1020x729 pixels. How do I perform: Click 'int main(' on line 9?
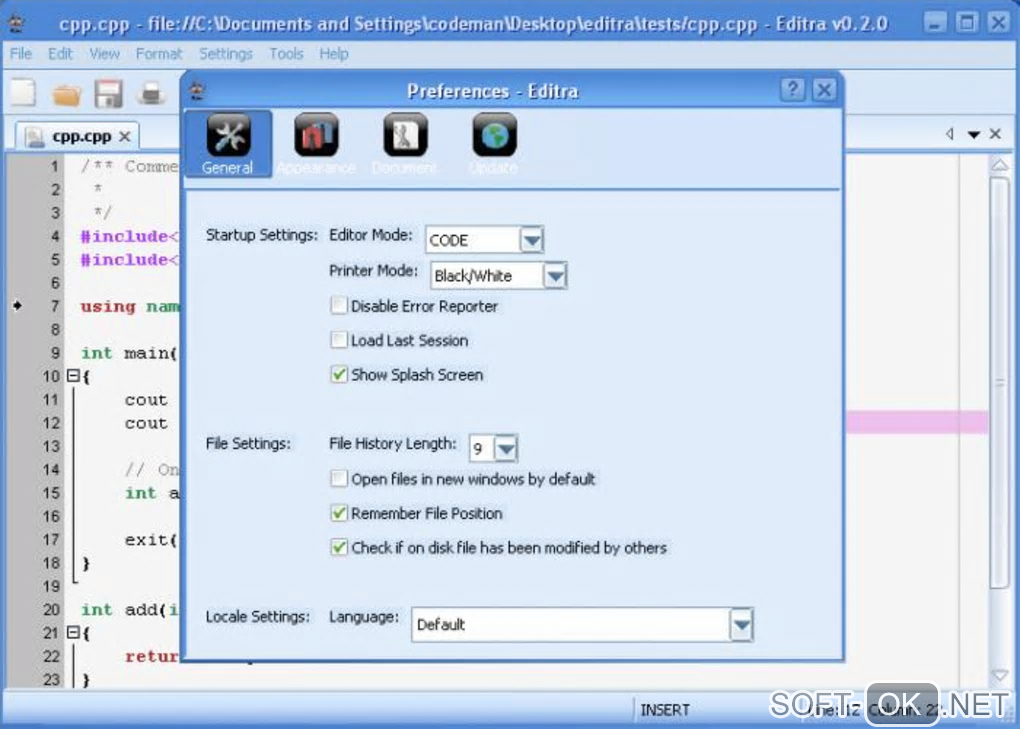pyautogui.click(x=129, y=352)
